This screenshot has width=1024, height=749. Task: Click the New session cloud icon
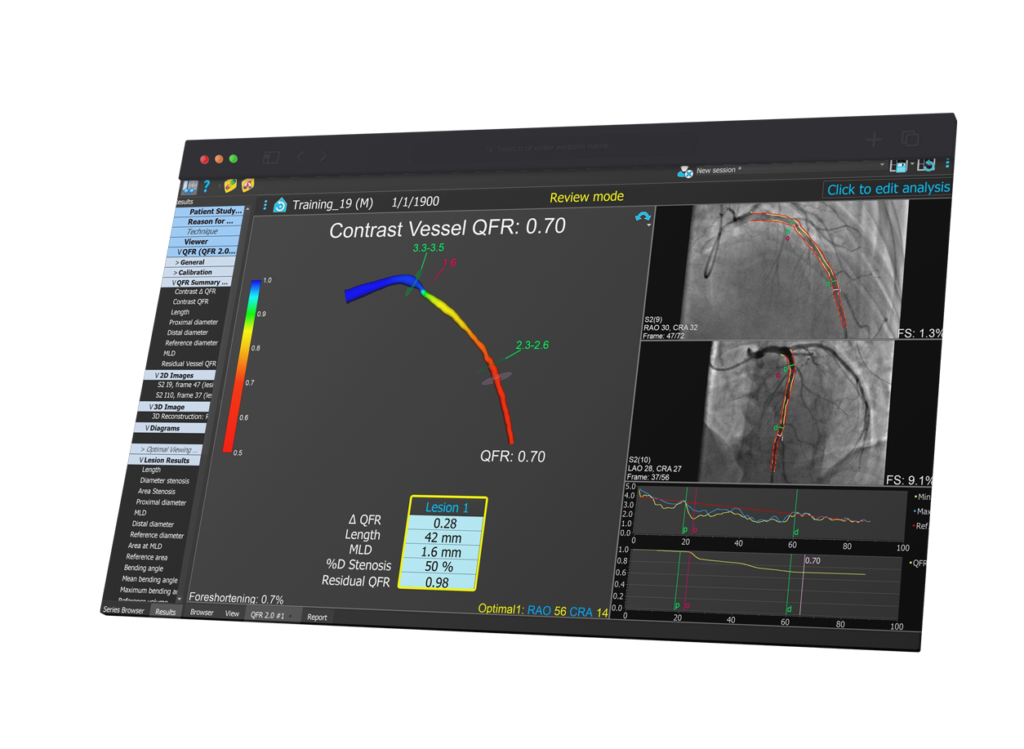coord(685,172)
